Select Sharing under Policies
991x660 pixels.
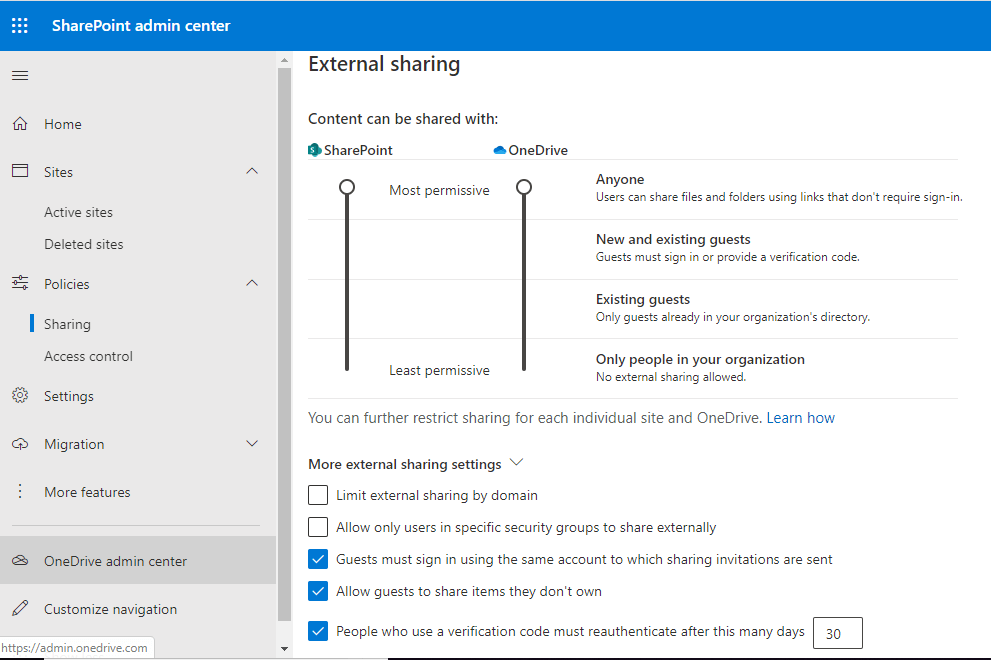(x=67, y=324)
